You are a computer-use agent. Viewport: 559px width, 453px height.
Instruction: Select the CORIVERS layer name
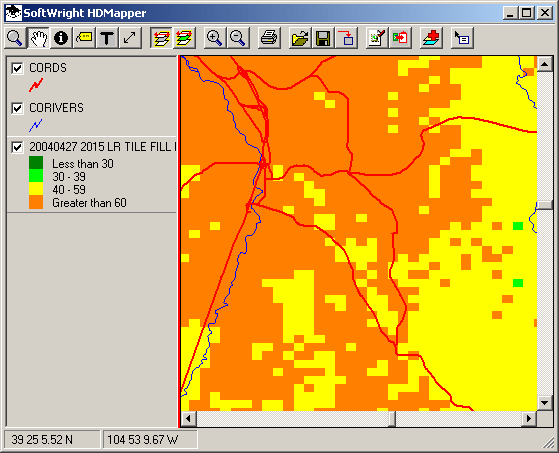tap(56, 108)
